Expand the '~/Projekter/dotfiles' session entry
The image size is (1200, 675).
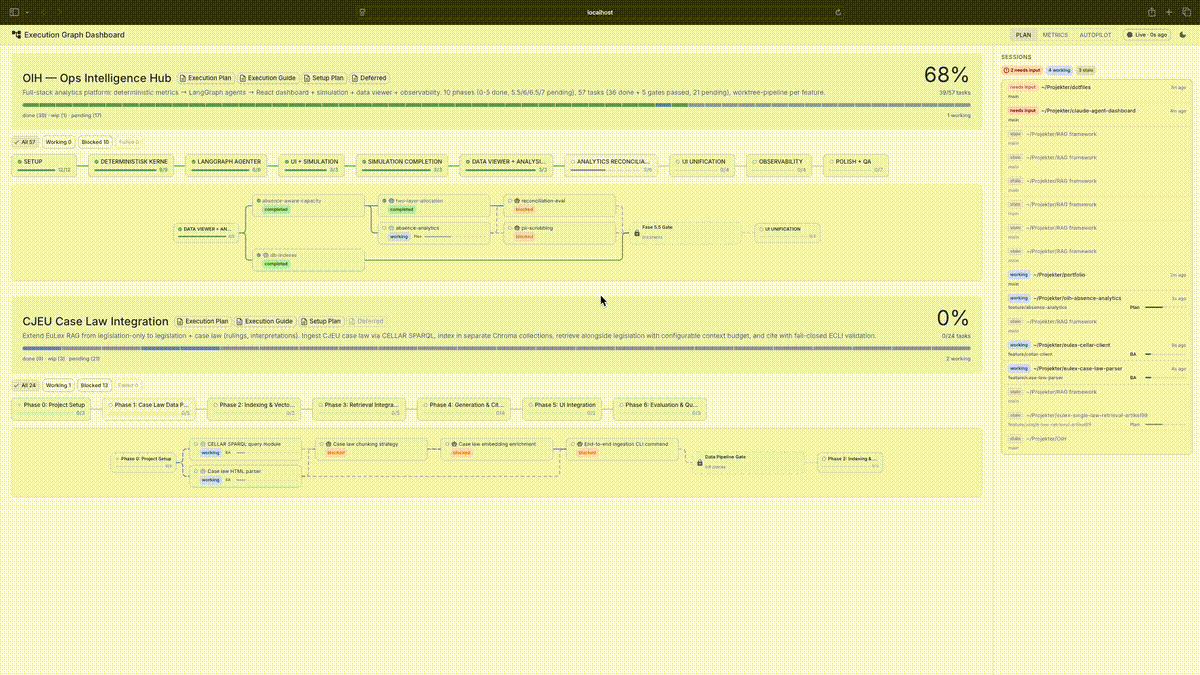[x=1097, y=91]
